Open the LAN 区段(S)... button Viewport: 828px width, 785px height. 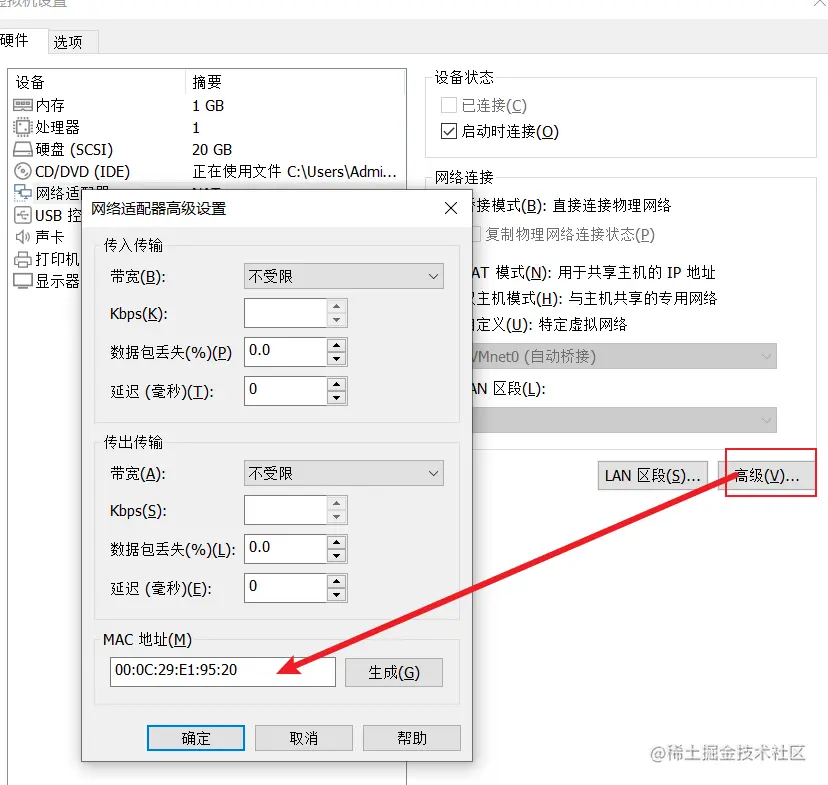(653, 476)
